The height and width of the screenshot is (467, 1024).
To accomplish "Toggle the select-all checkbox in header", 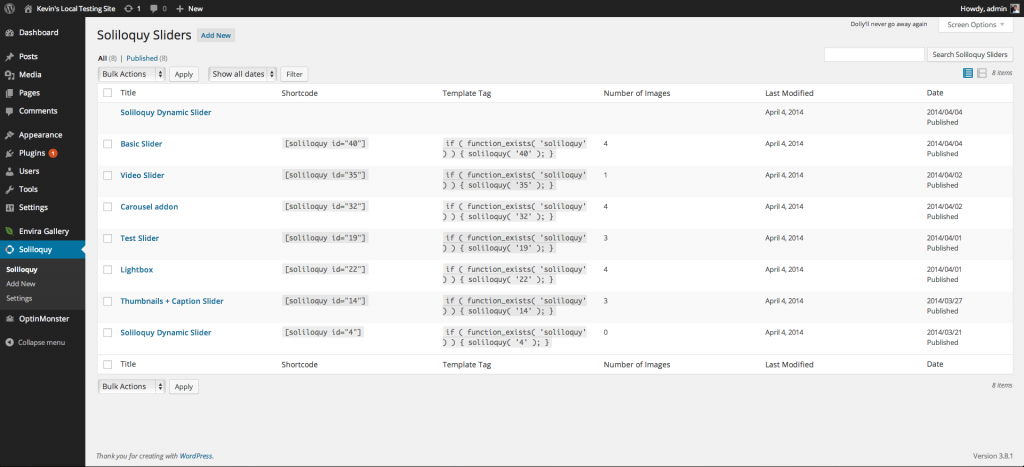I will pos(107,93).
